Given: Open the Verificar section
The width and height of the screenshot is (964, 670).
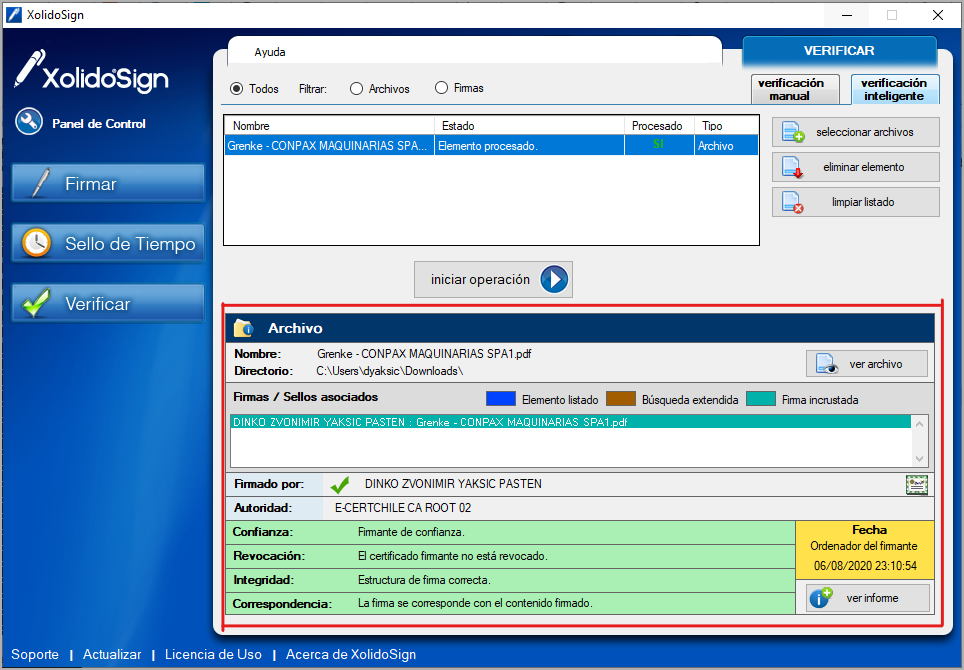Looking at the screenshot, I should coord(108,304).
